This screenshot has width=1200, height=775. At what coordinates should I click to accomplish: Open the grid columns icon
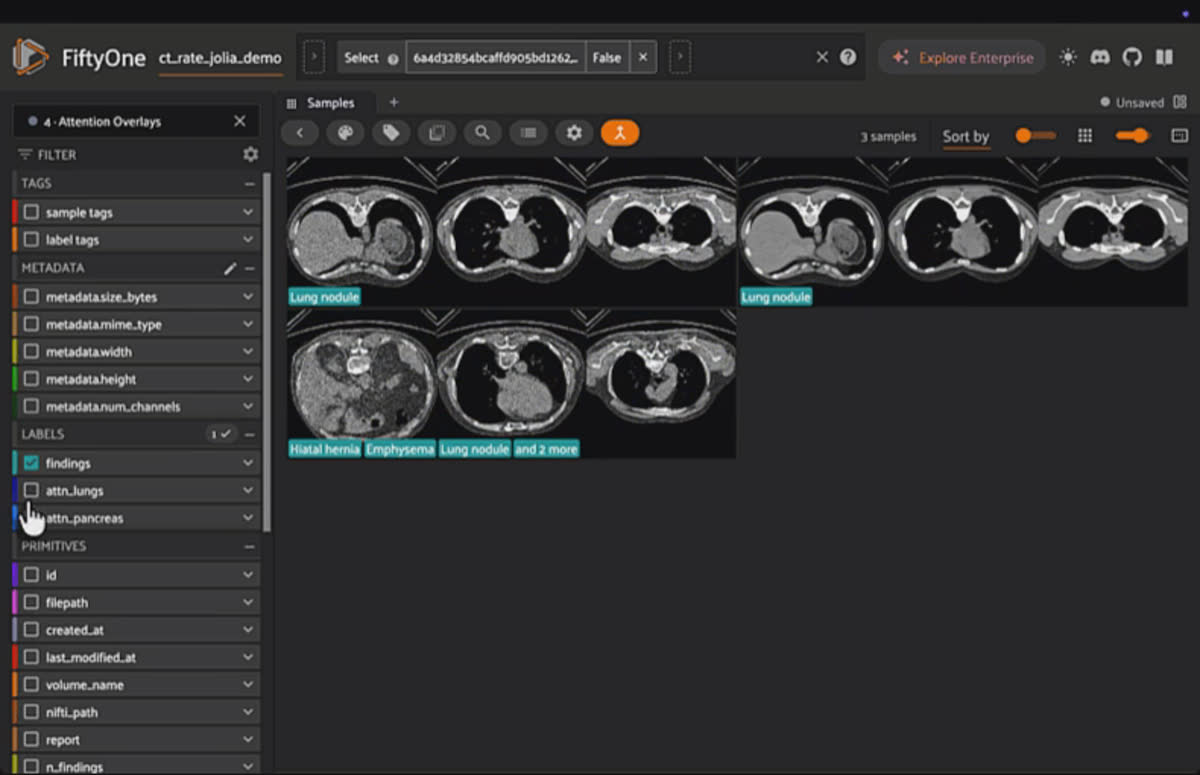point(1085,136)
